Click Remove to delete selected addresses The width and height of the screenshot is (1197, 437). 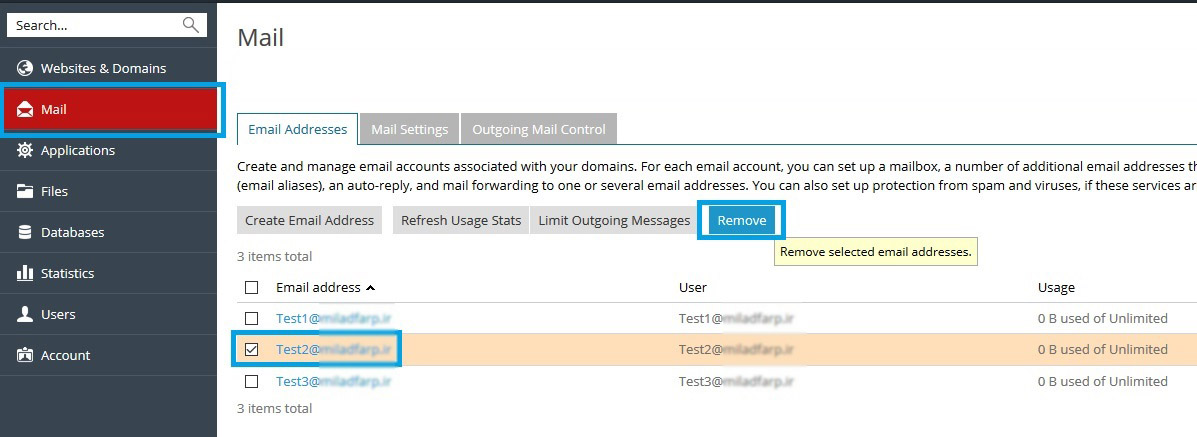(x=741, y=220)
